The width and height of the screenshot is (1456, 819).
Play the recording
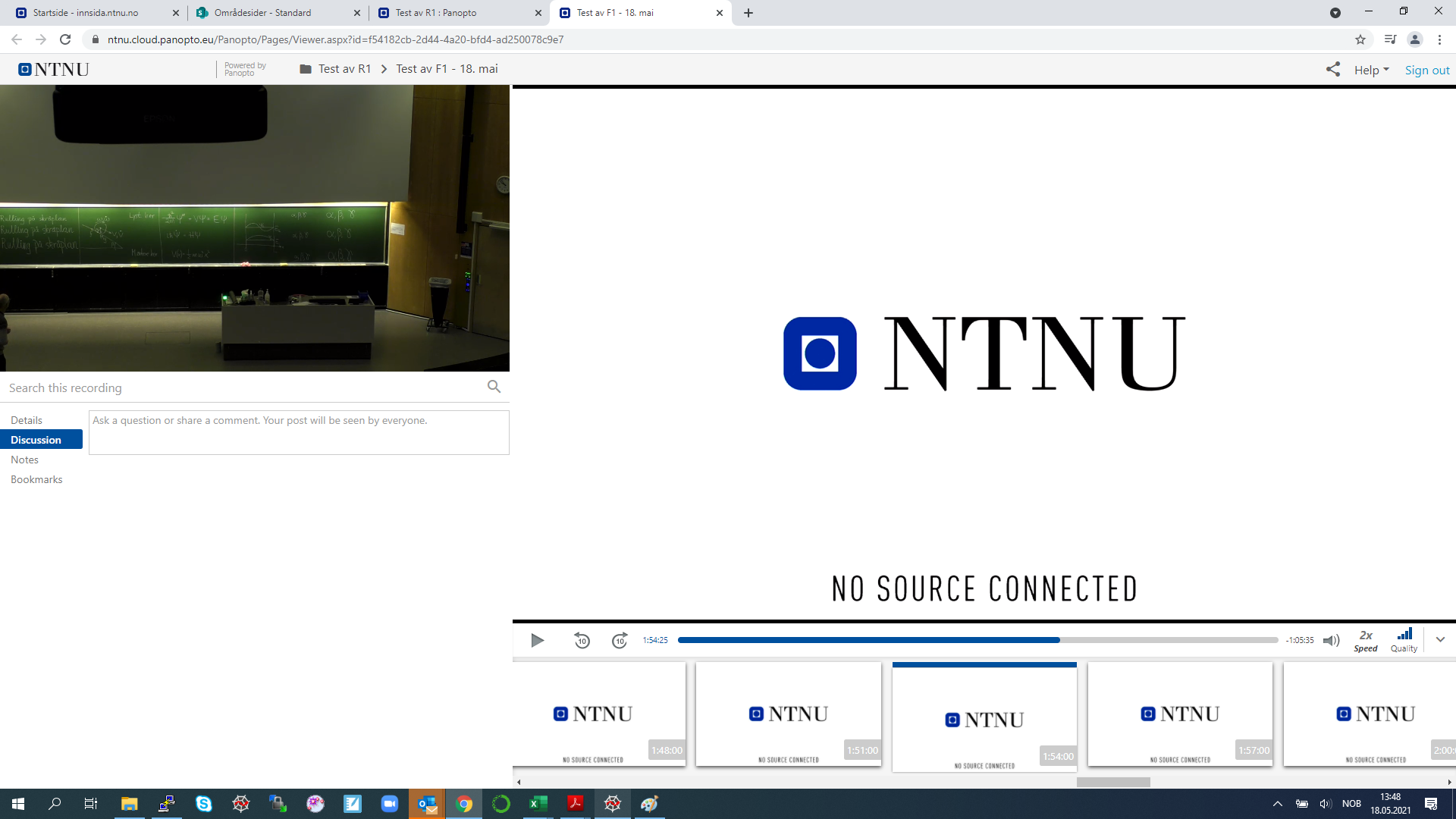pyautogui.click(x=538, y=641)
